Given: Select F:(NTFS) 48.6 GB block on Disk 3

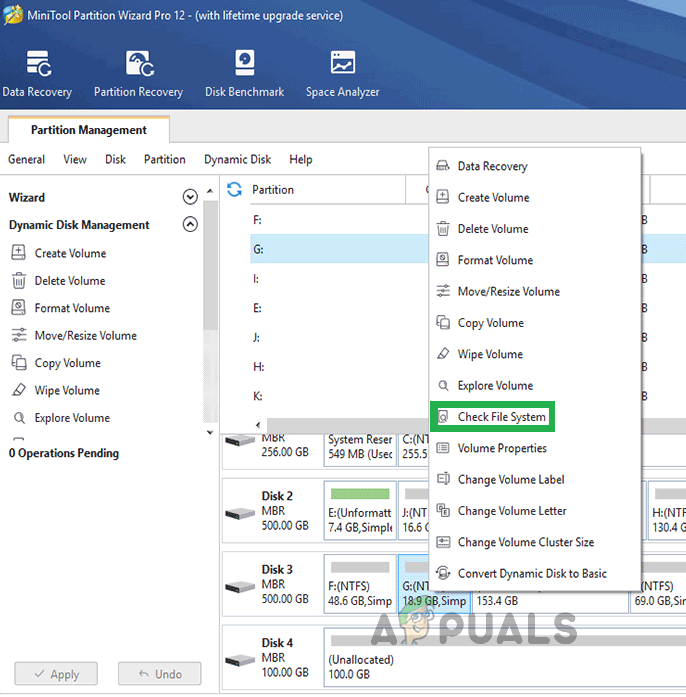Looking at the screenshot, I should point(360,584).
